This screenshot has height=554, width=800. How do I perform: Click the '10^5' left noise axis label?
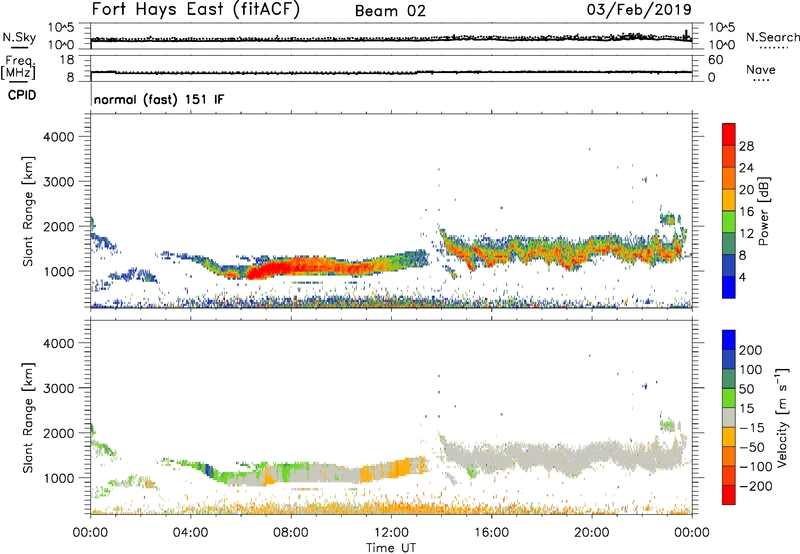click(x=61, y=28)
